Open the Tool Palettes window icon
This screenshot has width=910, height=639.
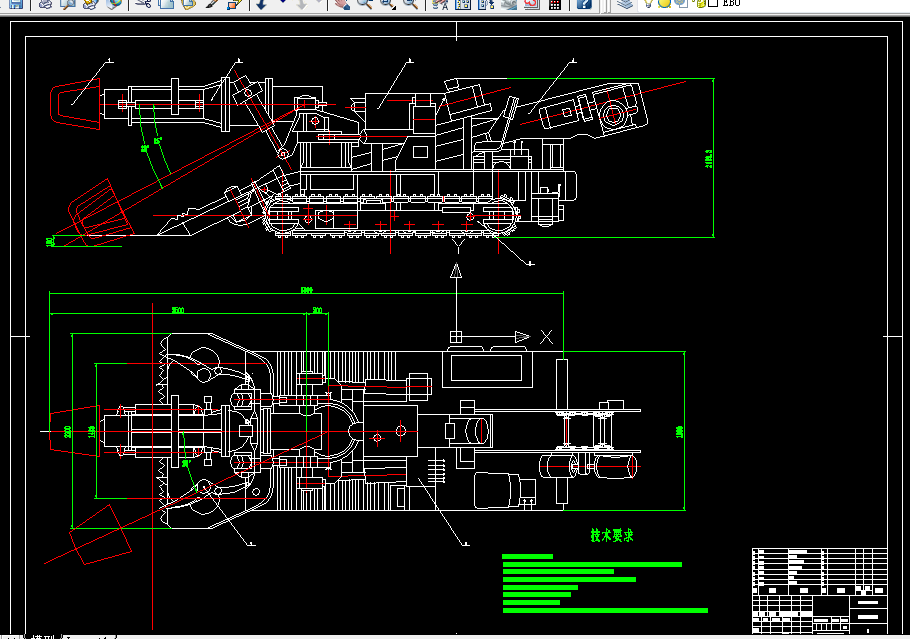(x=486, y=3)
